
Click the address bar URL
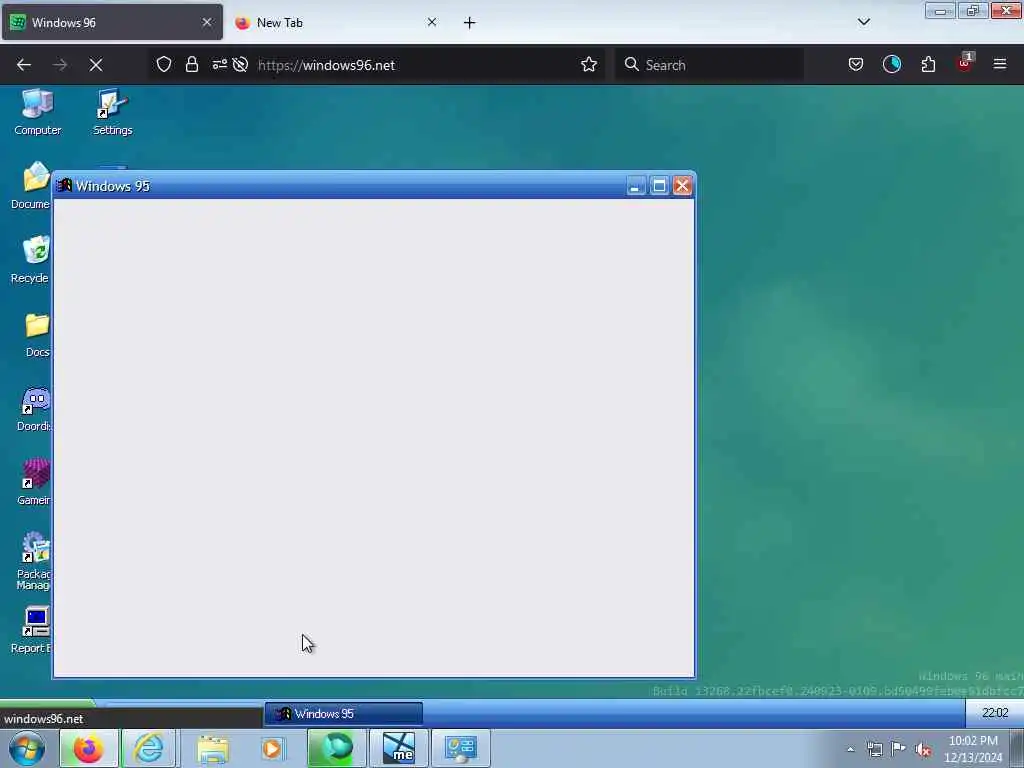(327, 65)
